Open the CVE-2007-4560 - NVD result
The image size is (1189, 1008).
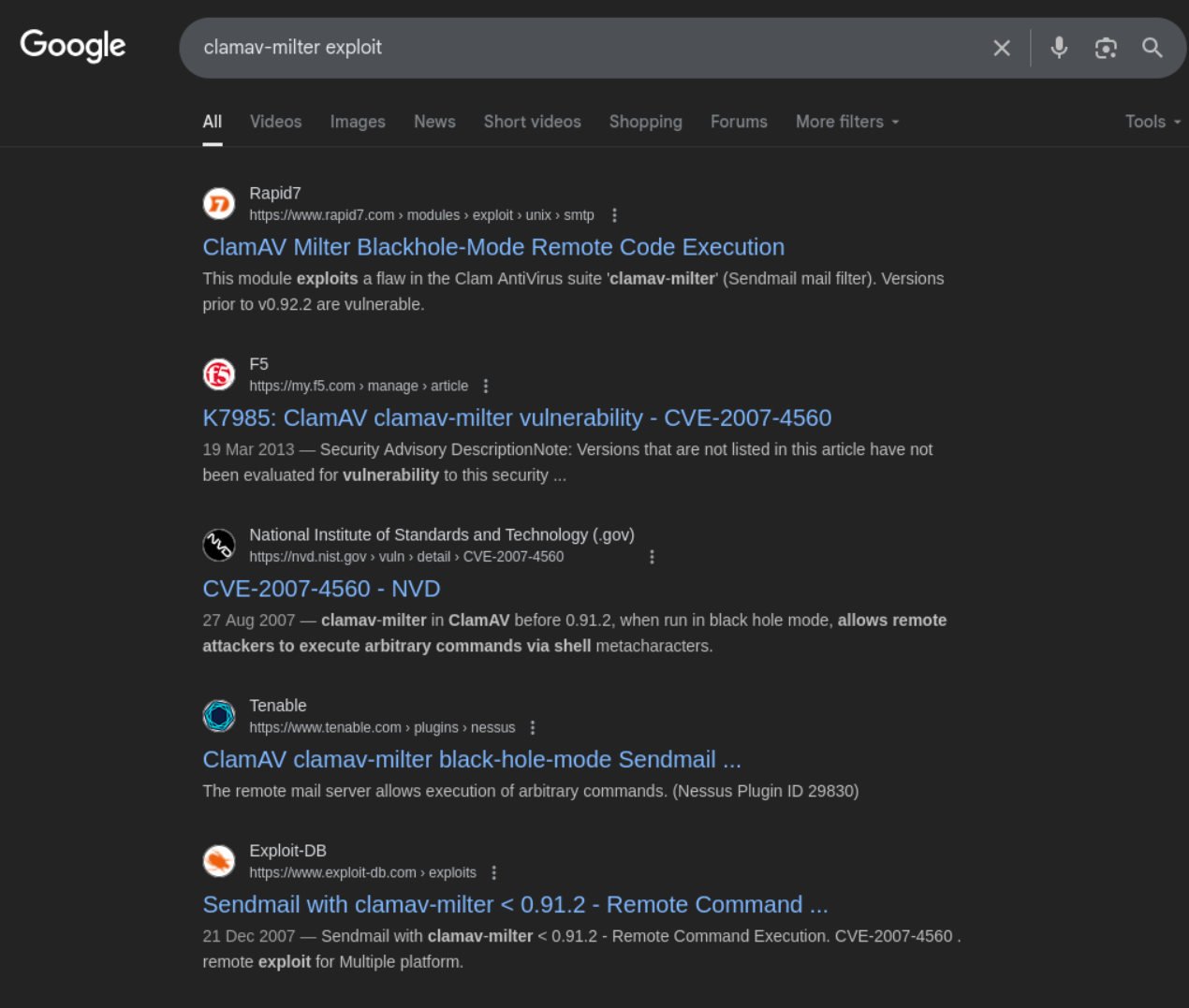pyautogui.click(x=321, y=589)
